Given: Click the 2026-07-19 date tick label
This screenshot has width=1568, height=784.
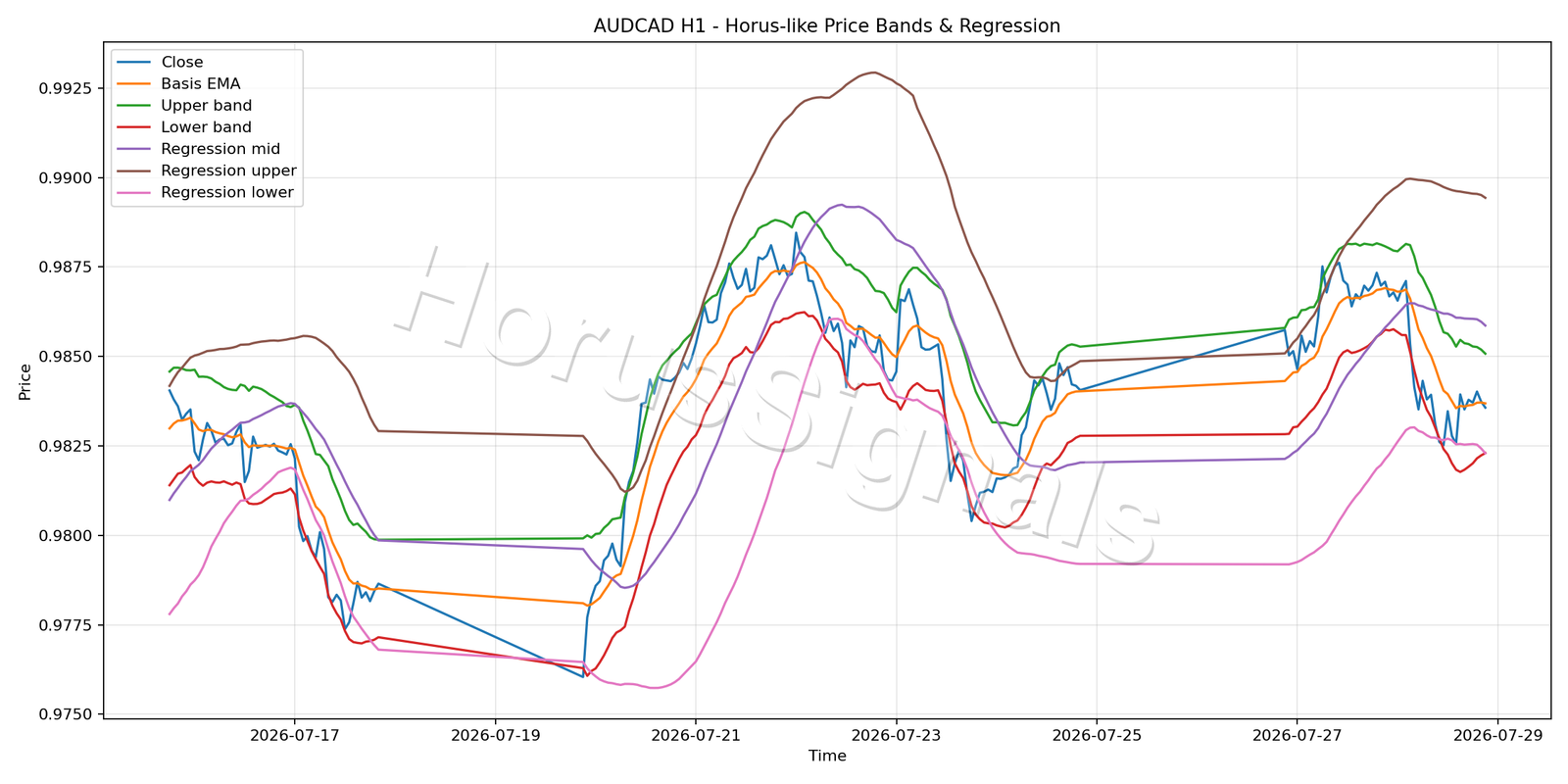Looking at the screenshot, I should 495,735.
